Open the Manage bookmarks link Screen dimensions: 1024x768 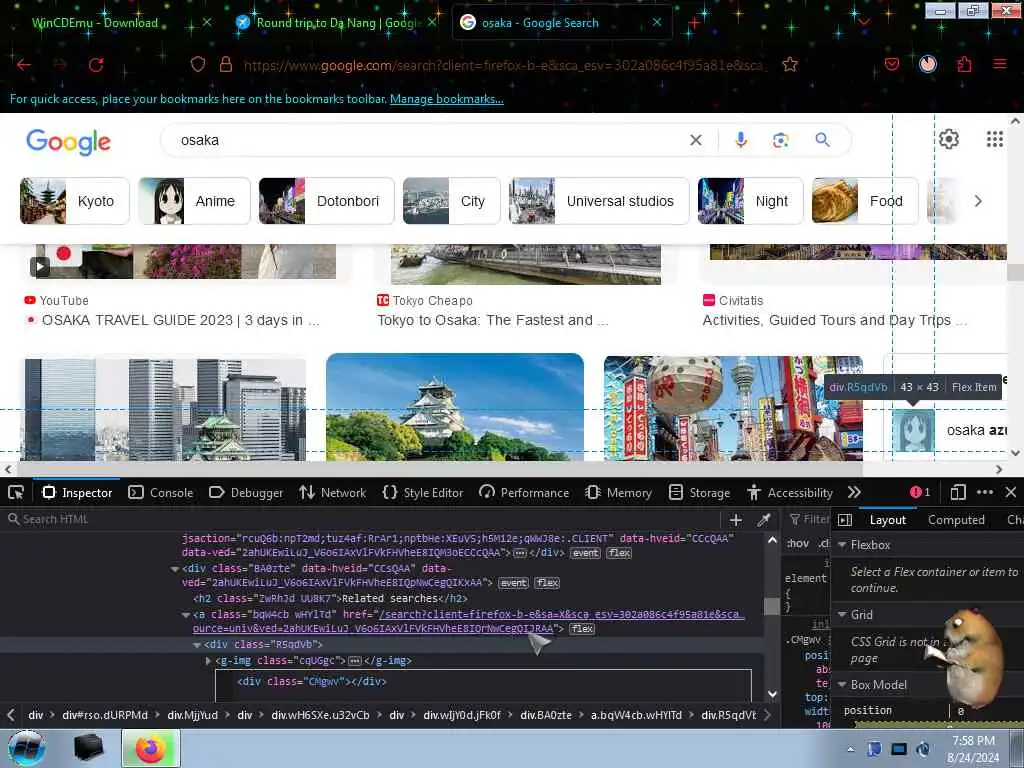(447, 99)
